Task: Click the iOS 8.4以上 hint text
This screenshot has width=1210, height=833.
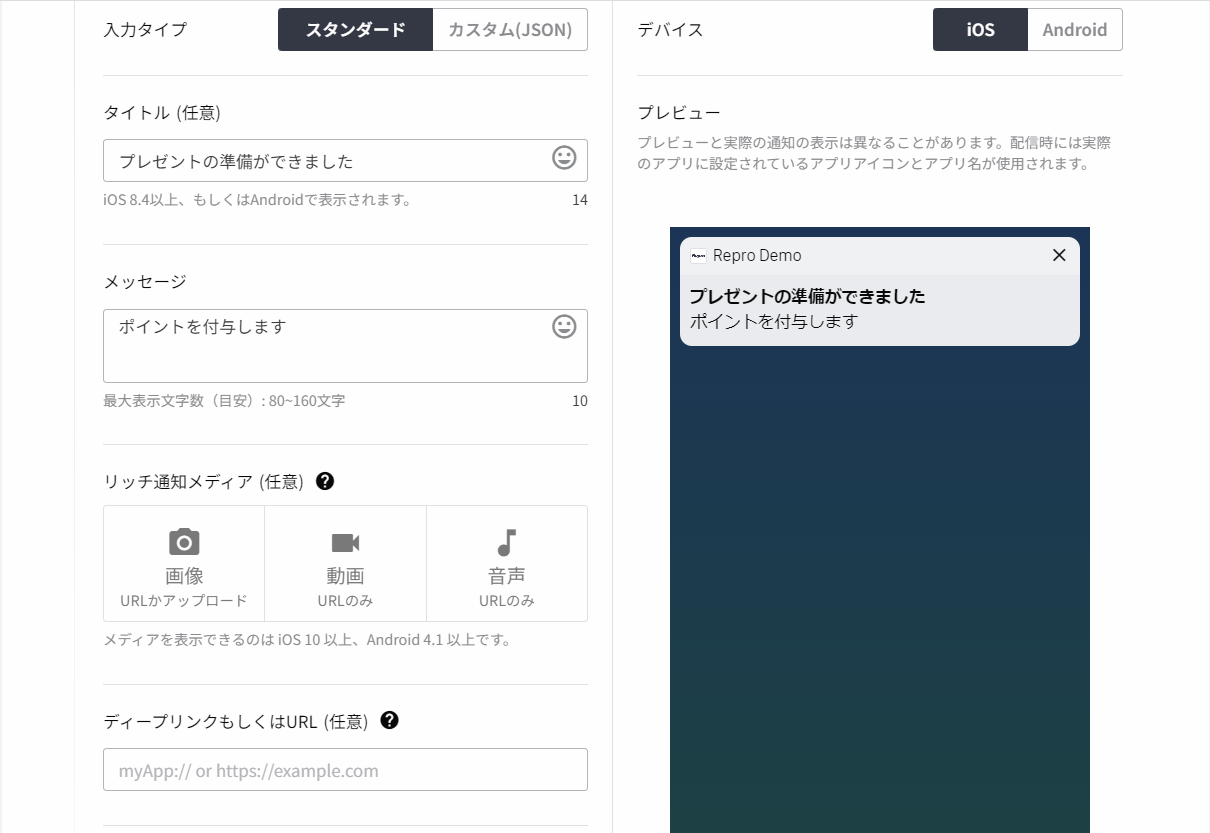Action: tap(257, 200)
